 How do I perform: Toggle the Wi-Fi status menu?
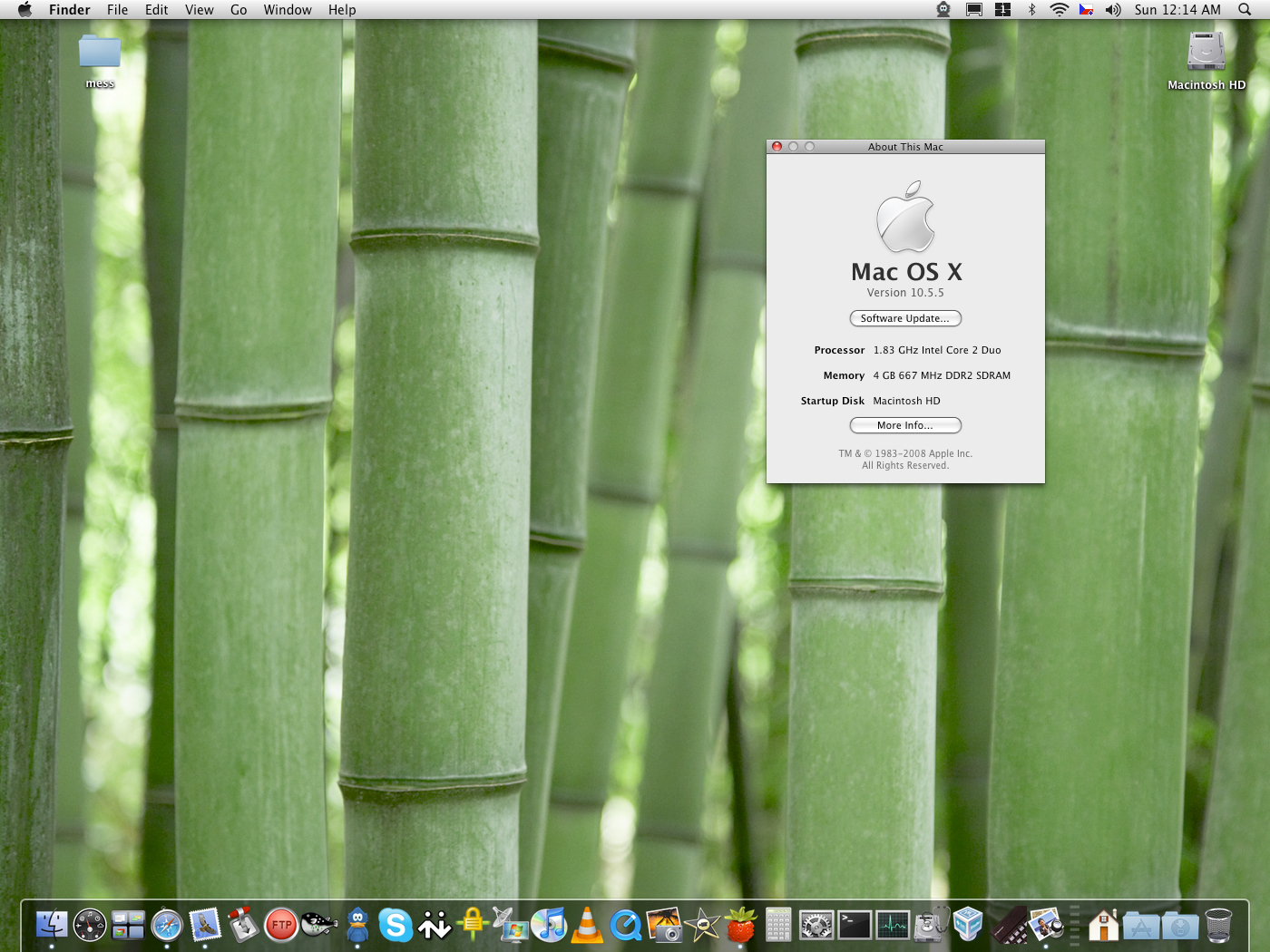pos(1059,10)
